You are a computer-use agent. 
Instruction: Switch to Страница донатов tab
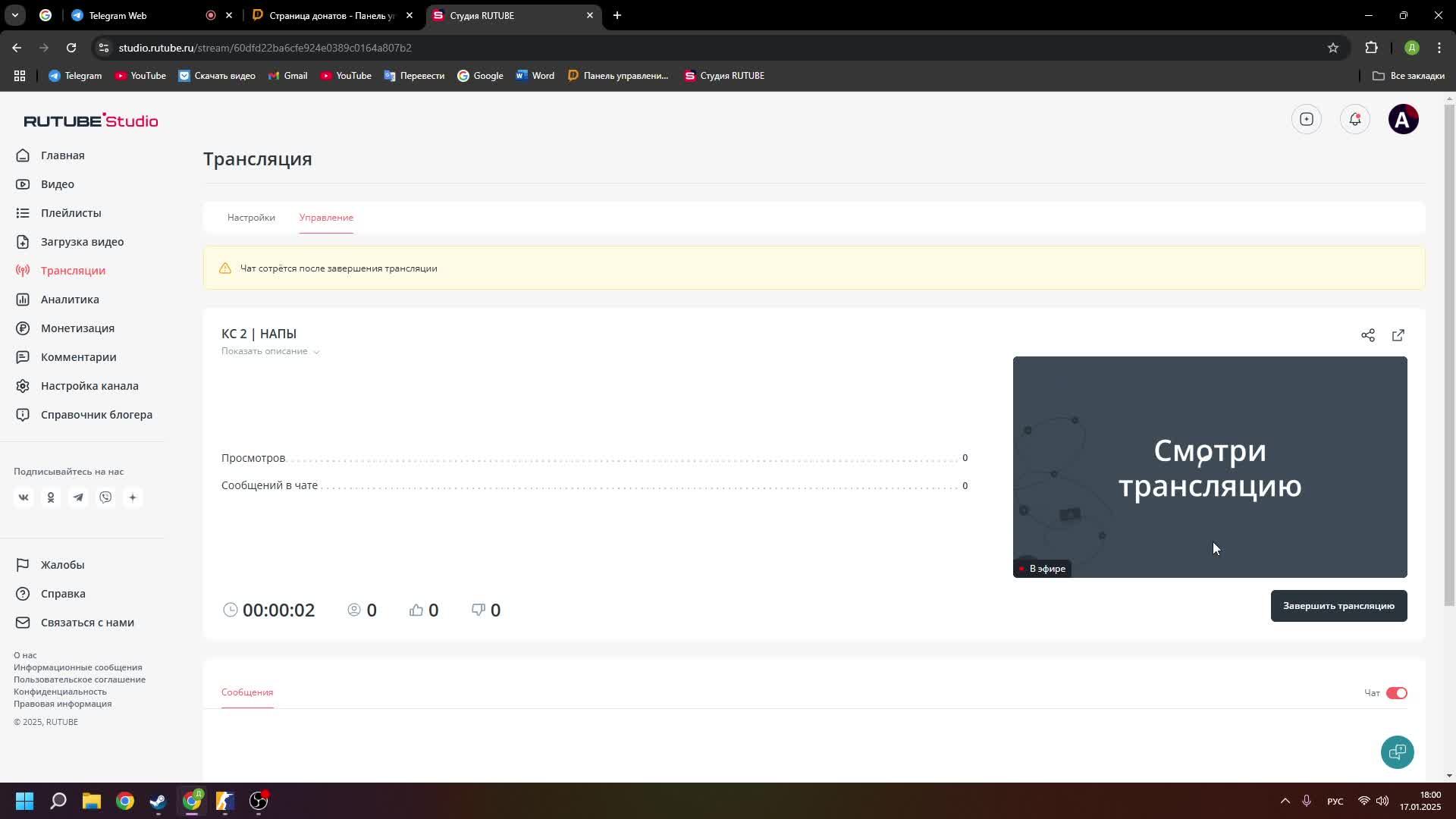[334, 15]
